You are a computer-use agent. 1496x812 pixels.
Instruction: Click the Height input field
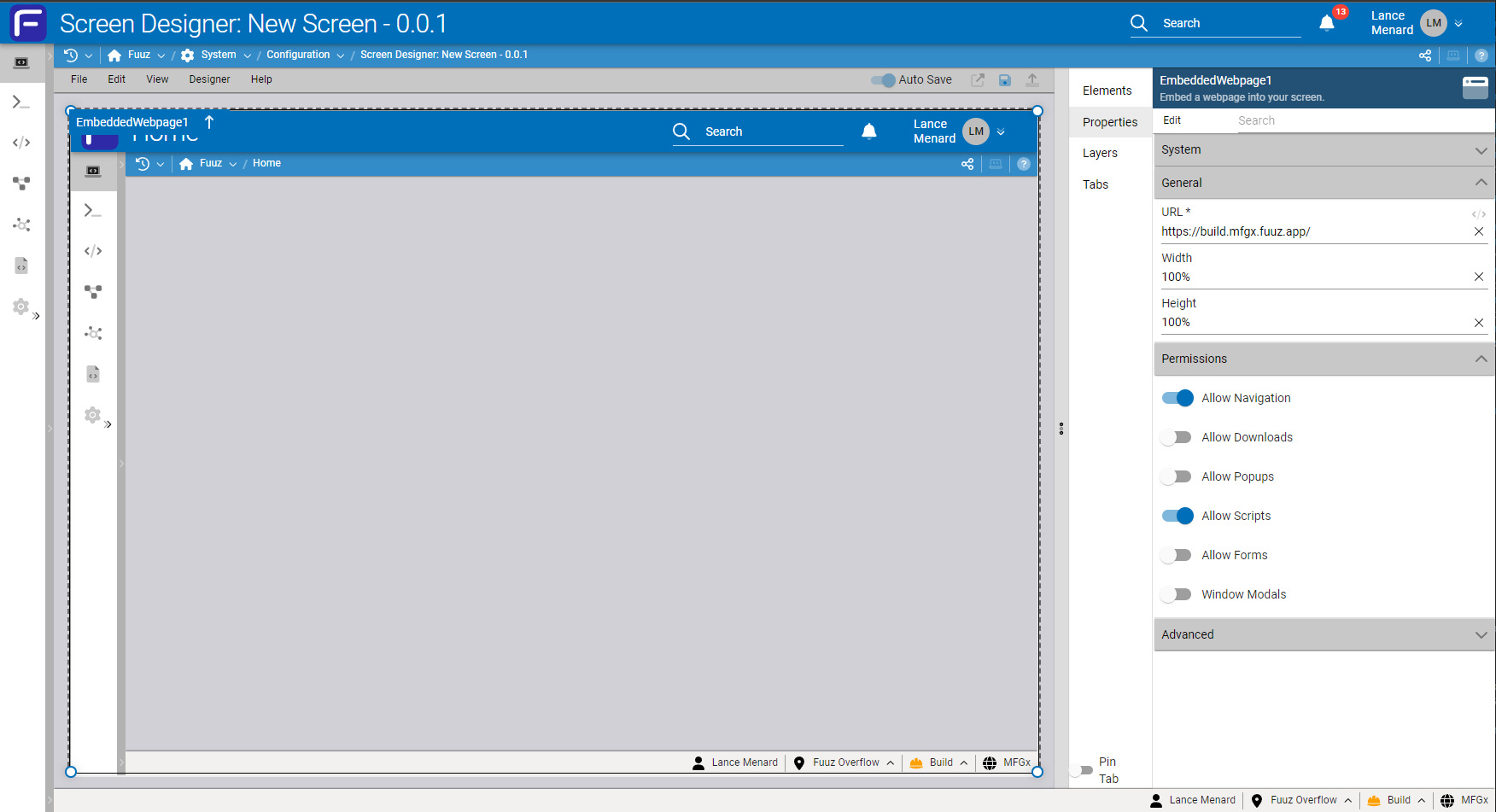pyautogui.click(x=1315, y=322)
